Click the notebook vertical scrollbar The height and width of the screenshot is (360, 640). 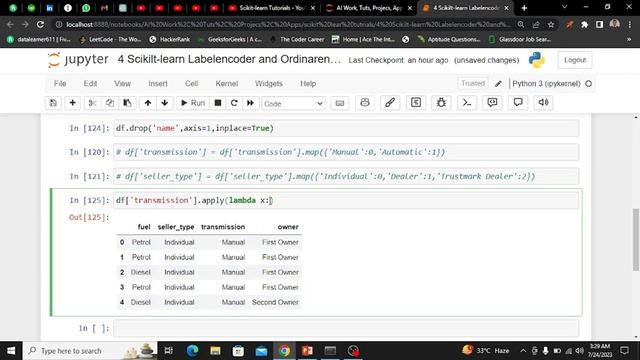click(x=636, y=239)
